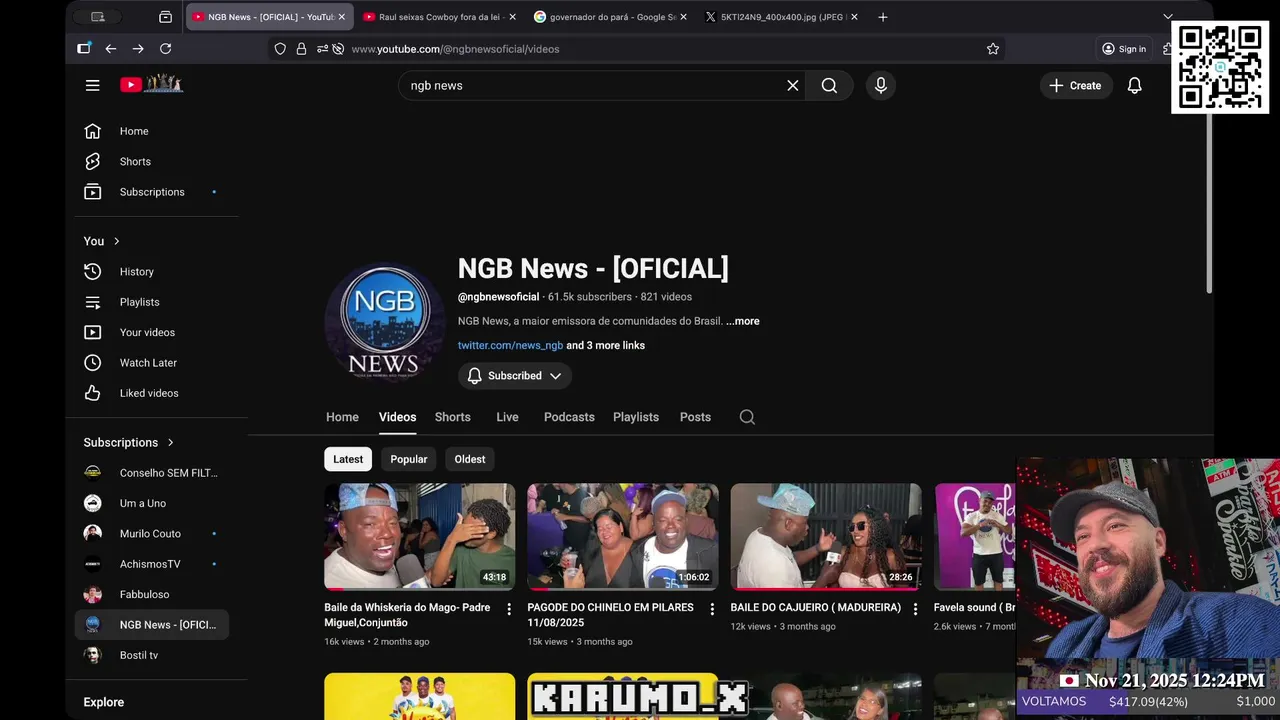1280x720 pixels.
Task: Open the twitter.com/news_ngb link
Action: point(510,345)
